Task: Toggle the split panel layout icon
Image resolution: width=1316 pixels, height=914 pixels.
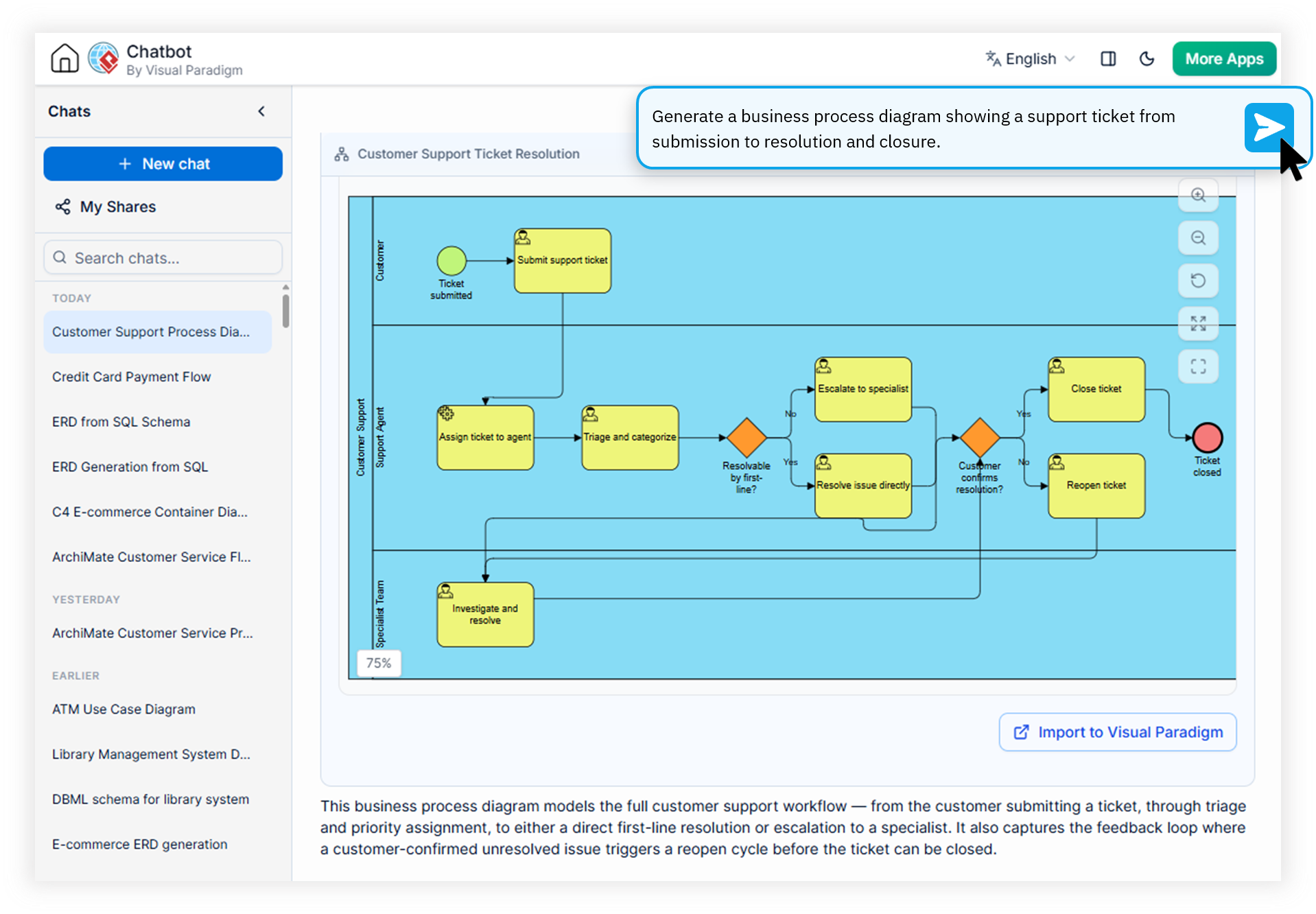Action: point(1107,59)
